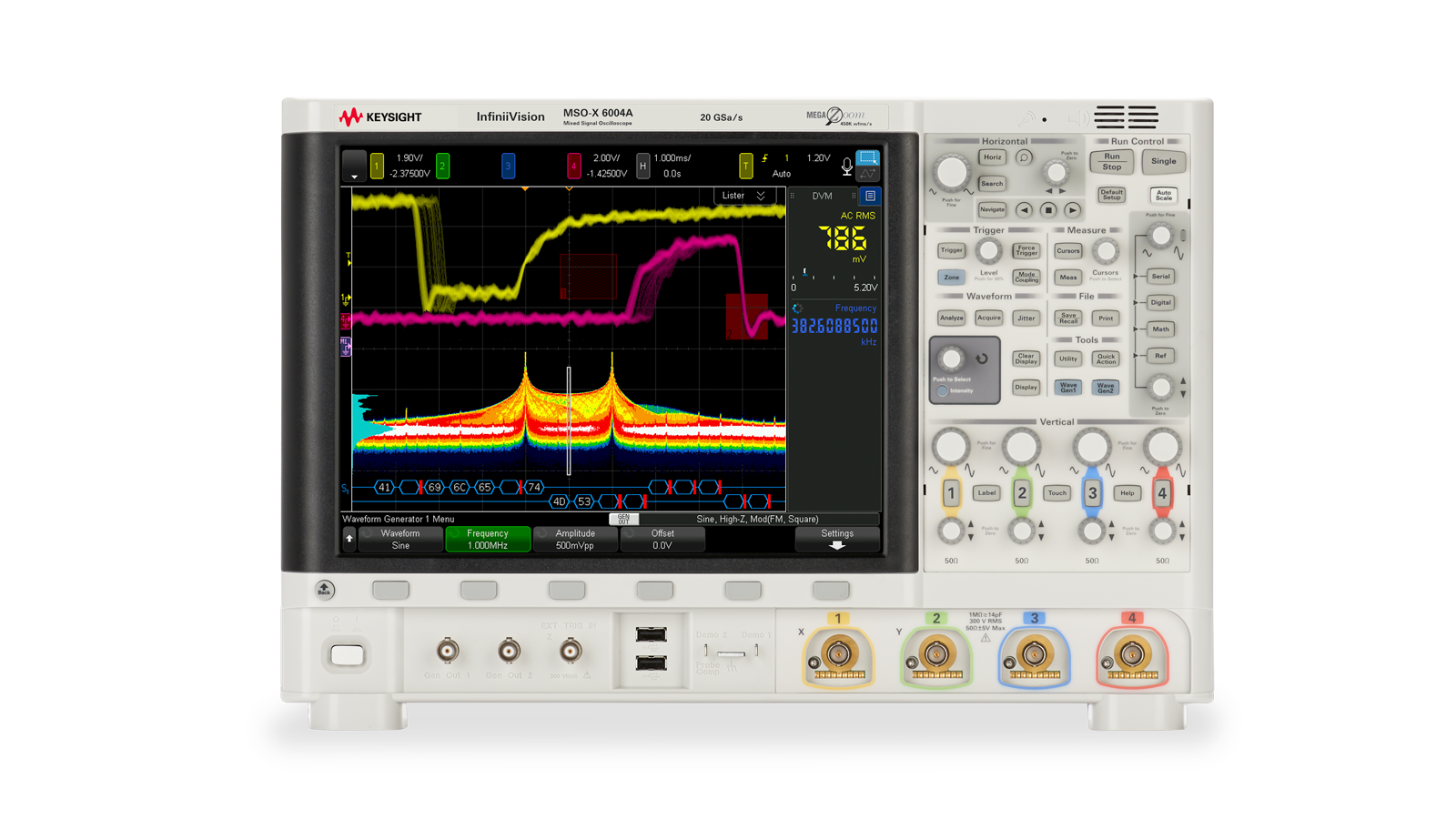
Task: Open the sidebar list icon next to DVM
Action: pyautogui.click(x=870, y=196)
